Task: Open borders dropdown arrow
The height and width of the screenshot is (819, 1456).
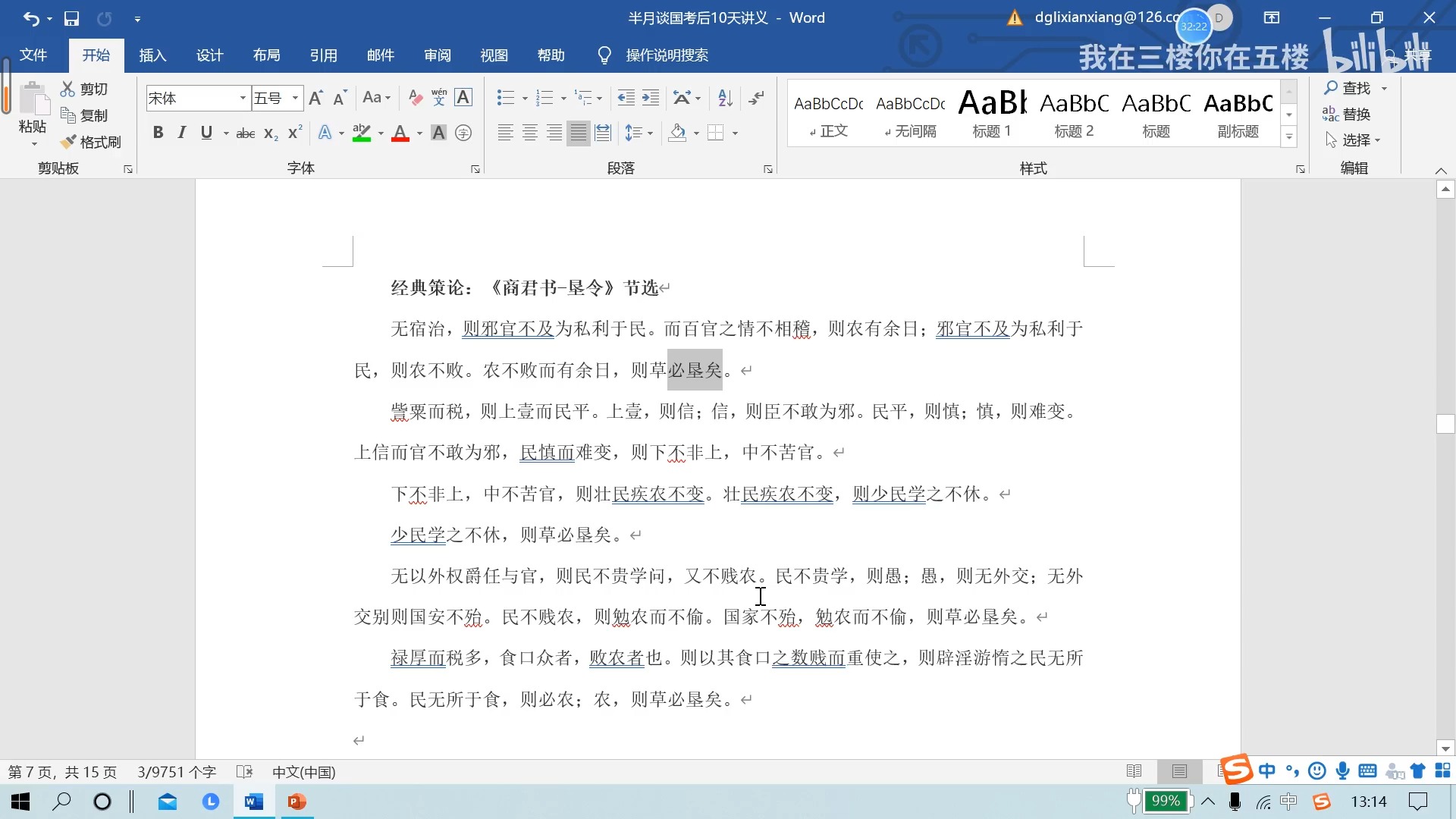Action: point(736,133)
